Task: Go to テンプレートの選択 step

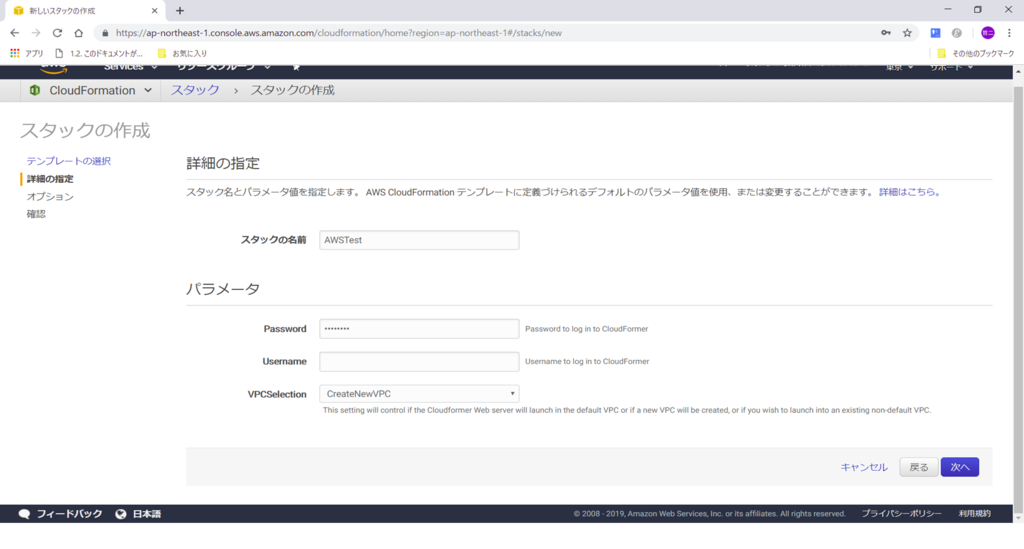Action: click(69, 161)
